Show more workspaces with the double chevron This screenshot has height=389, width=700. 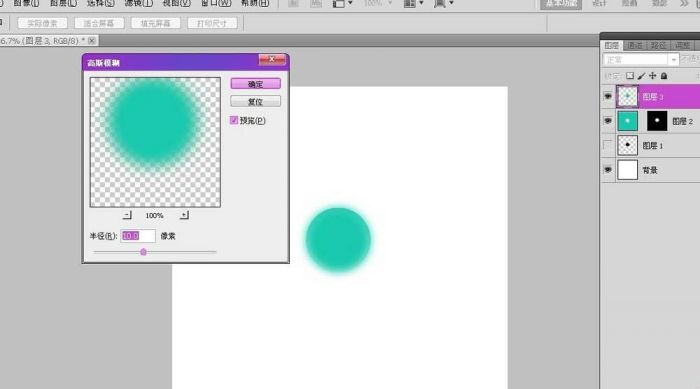coord(684,3)
